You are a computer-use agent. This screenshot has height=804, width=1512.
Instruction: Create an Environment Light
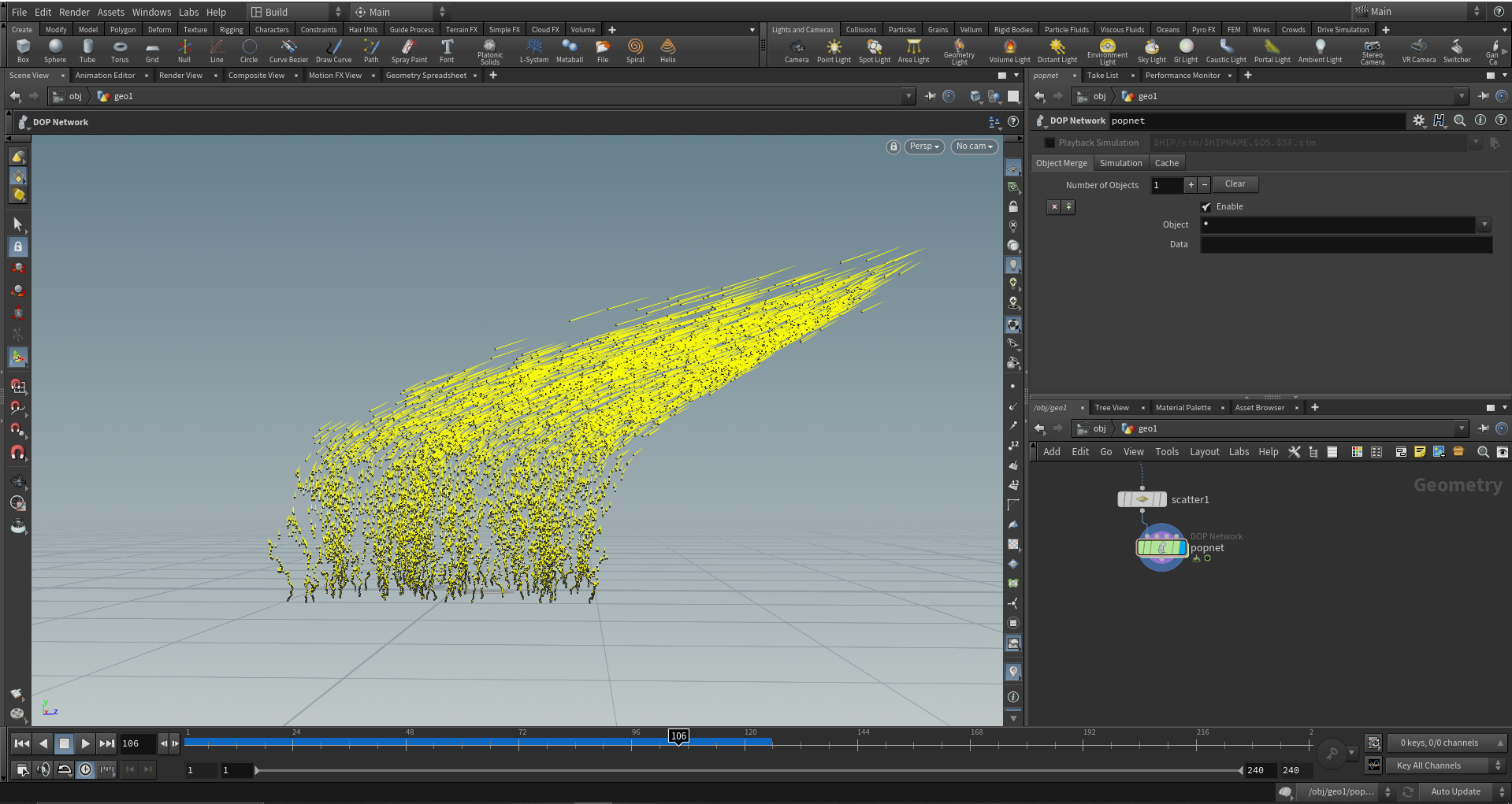1108,50
